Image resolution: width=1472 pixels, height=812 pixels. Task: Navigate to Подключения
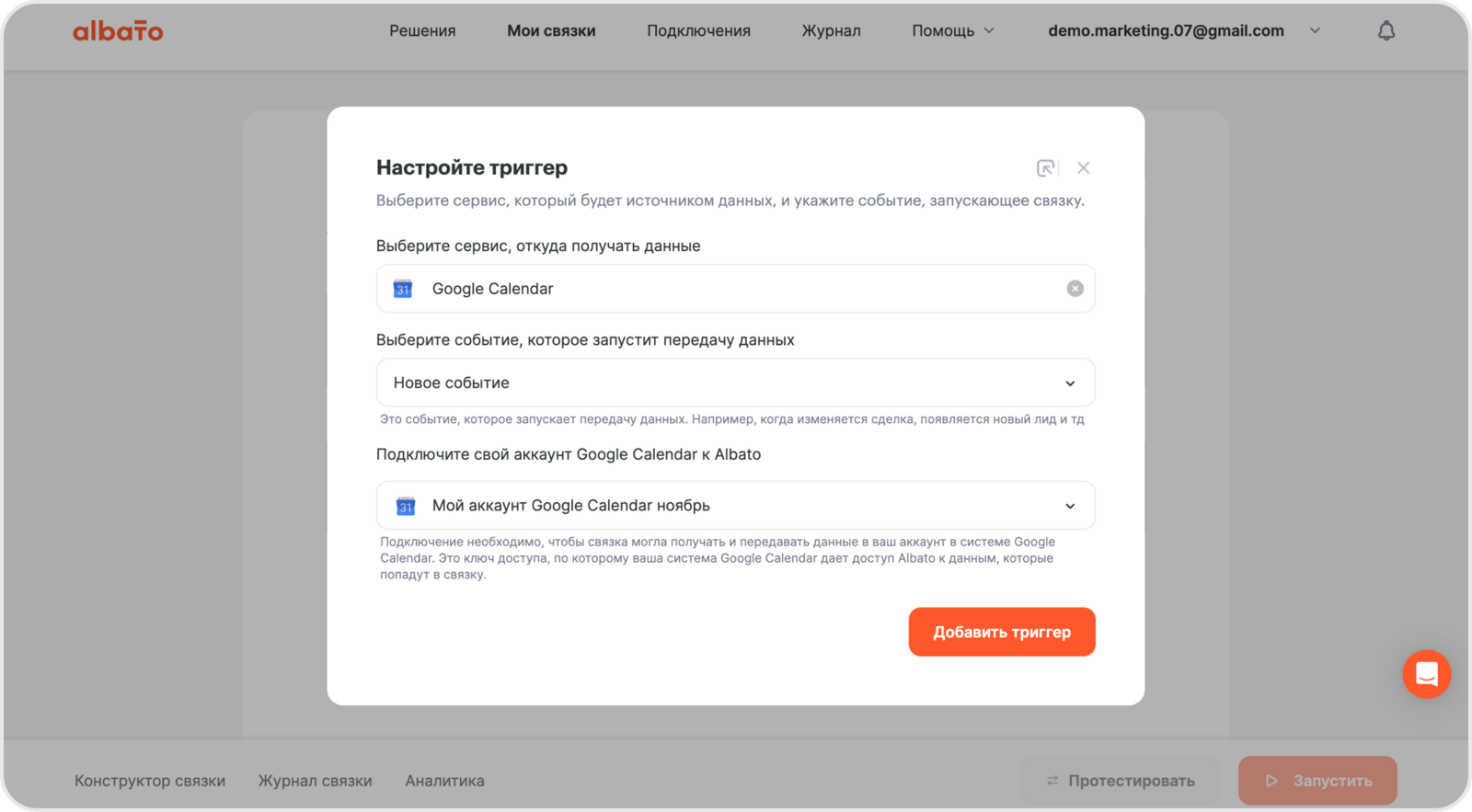[x=698, y=31]
